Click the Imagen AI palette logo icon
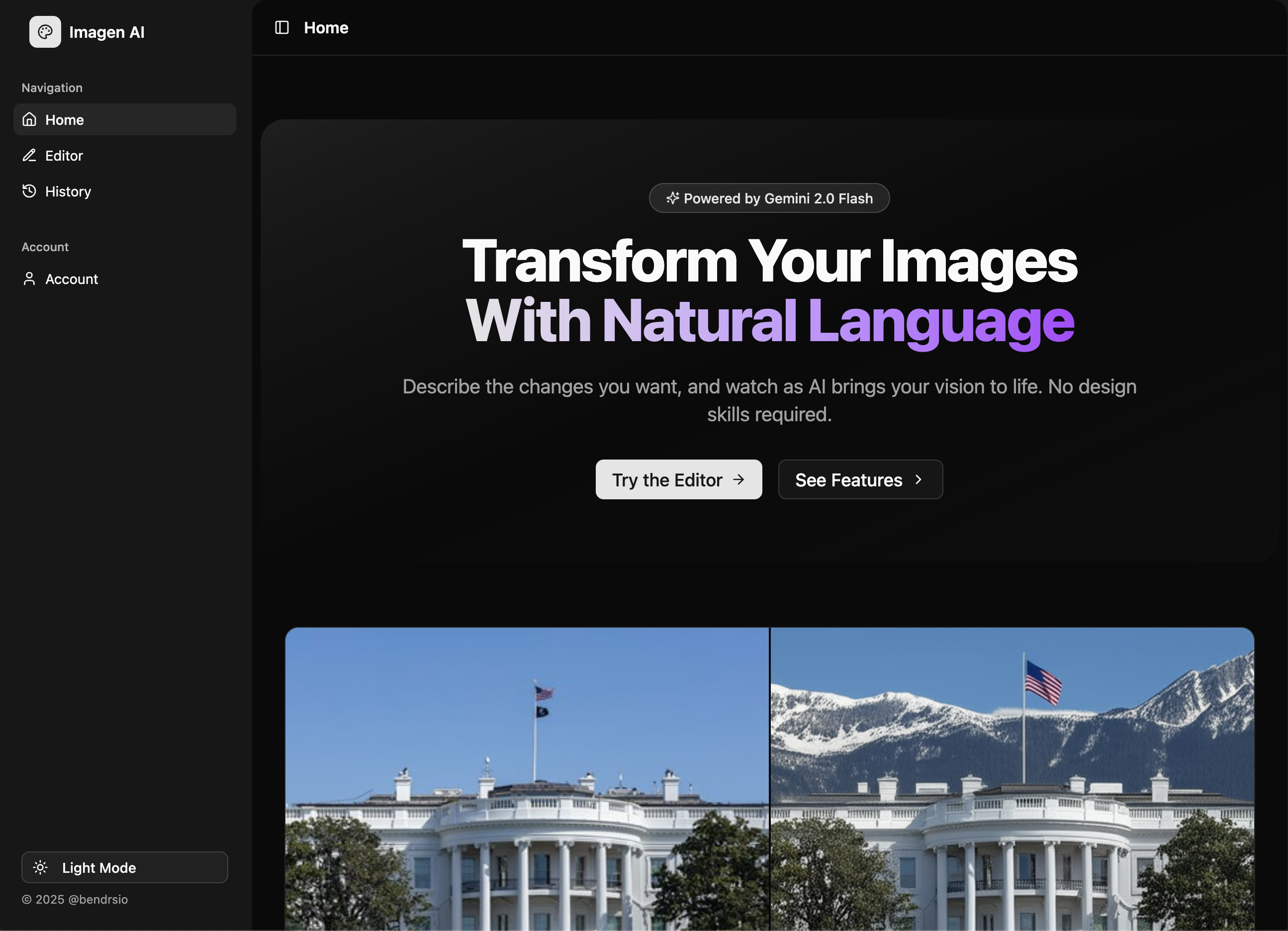 (x=45, y=32)
